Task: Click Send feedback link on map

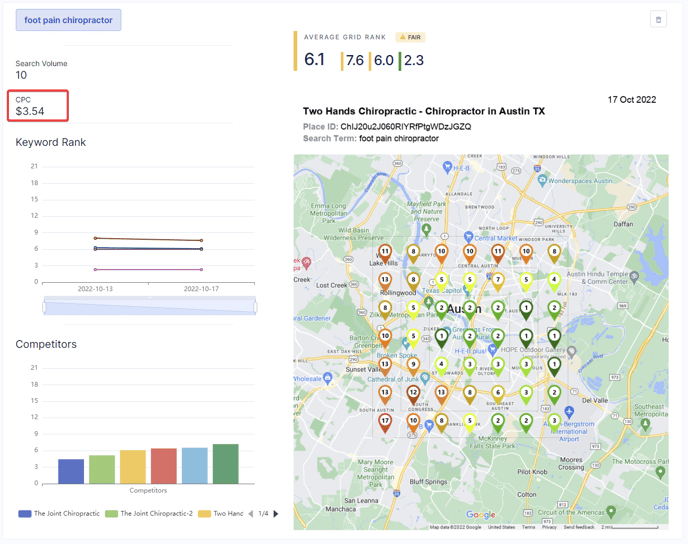Action: (x=578, y=527)
